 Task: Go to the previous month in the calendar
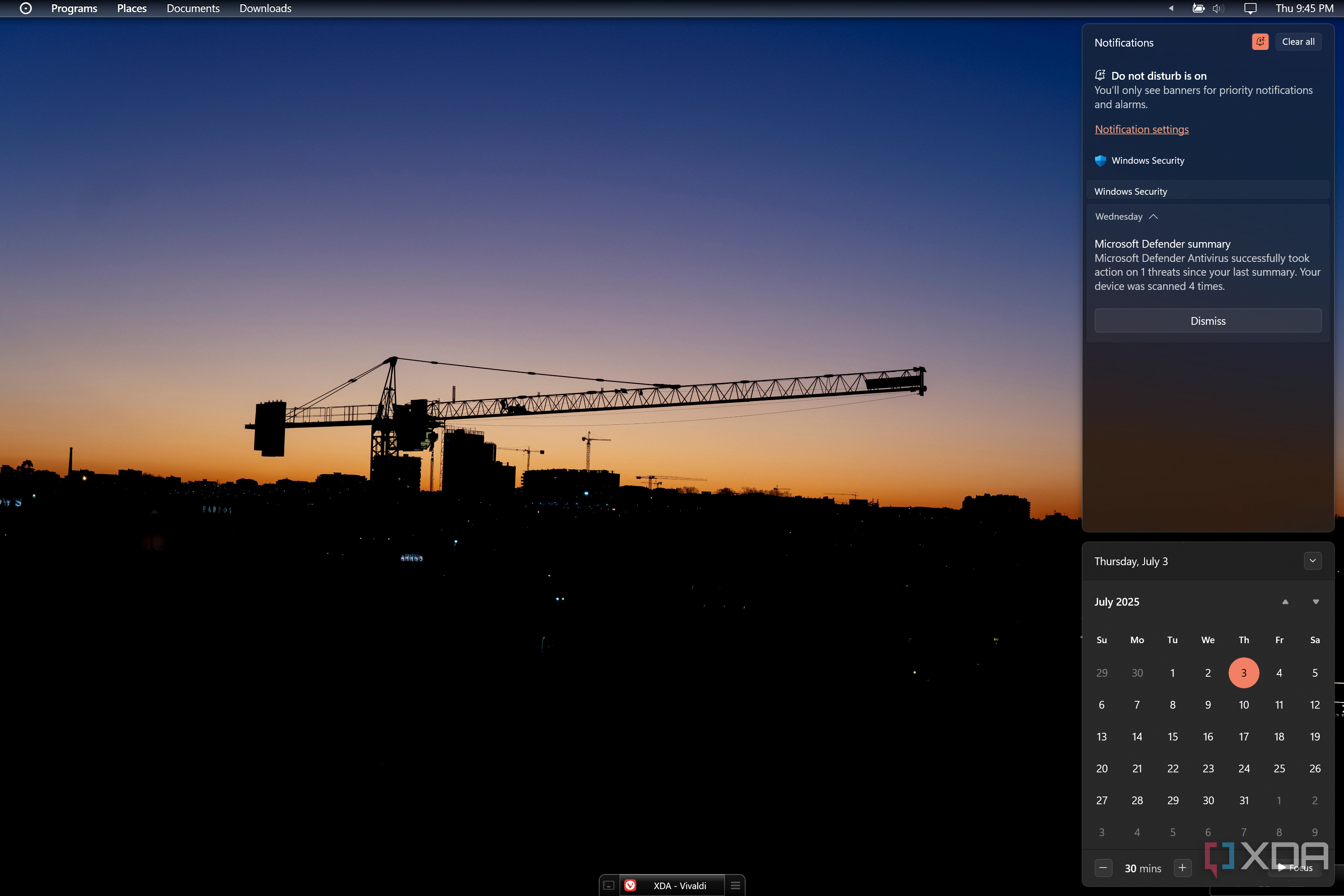tap(1285, 602)
